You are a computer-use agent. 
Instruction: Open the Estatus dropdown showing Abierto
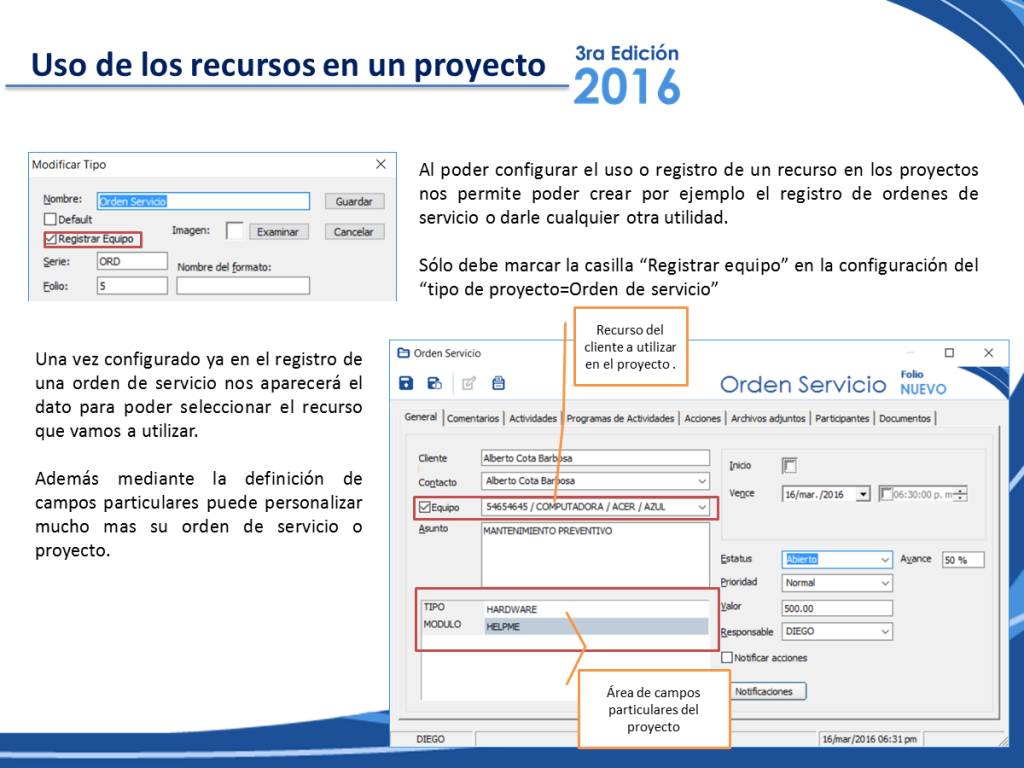[885, 560]
